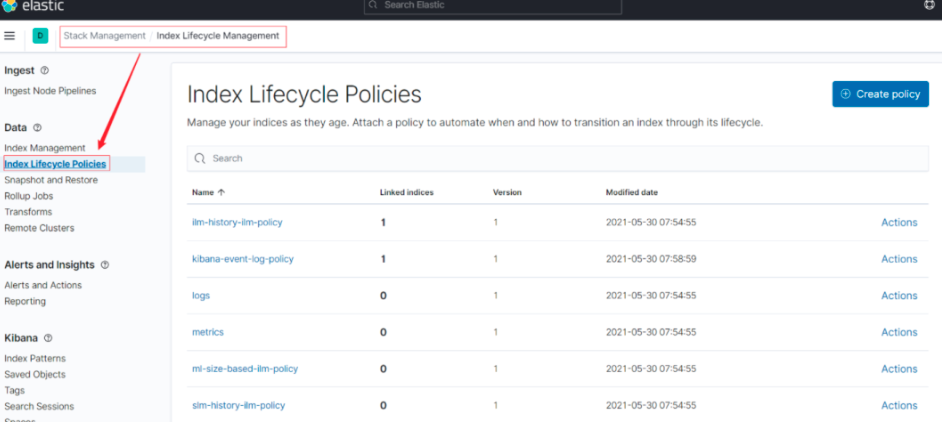This screenshot has width=942, height=422.
Task: Click the Search Elastic top bar
Action: tap(492, 6)
